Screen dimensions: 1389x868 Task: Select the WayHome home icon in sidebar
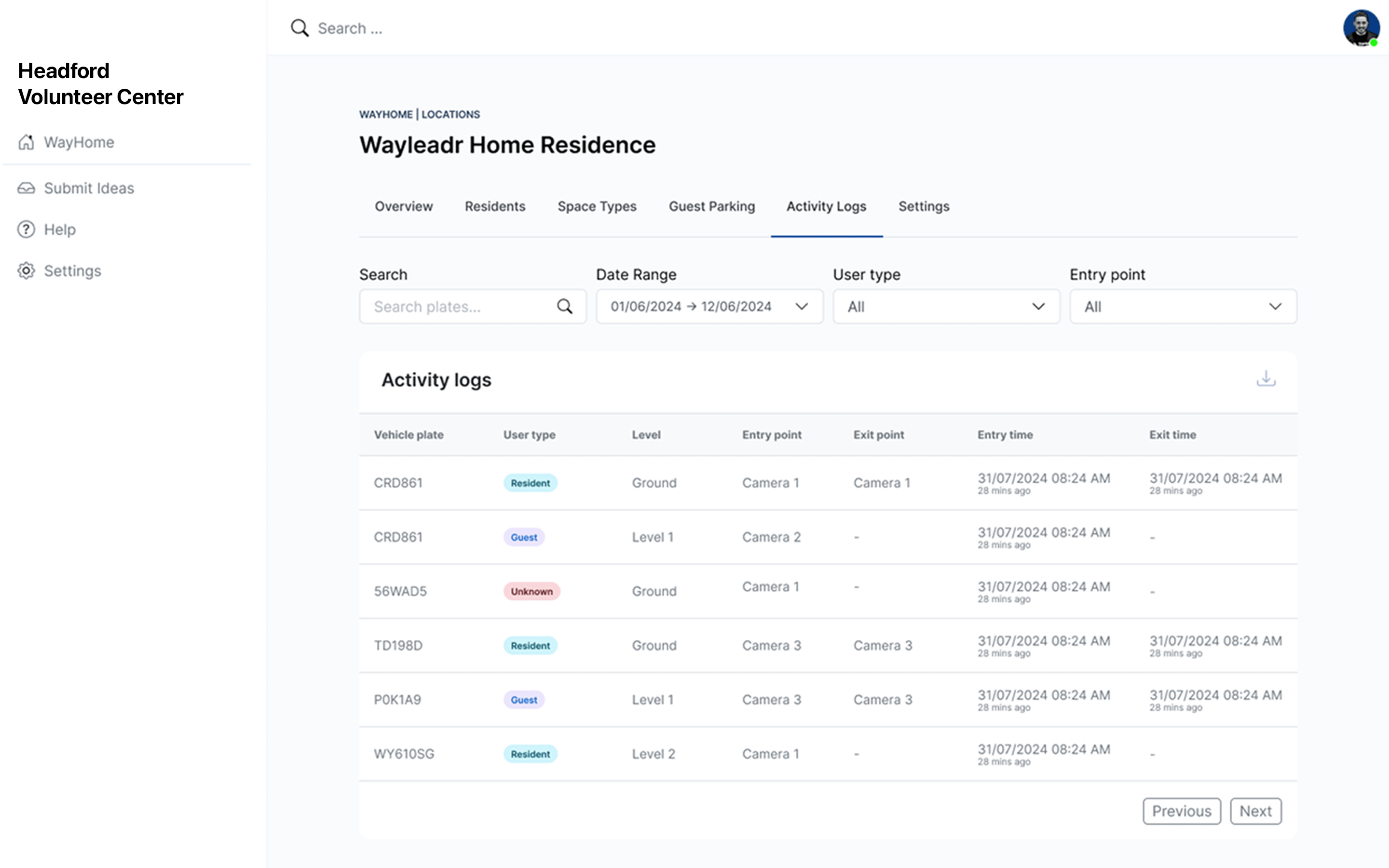click(26, 142)
